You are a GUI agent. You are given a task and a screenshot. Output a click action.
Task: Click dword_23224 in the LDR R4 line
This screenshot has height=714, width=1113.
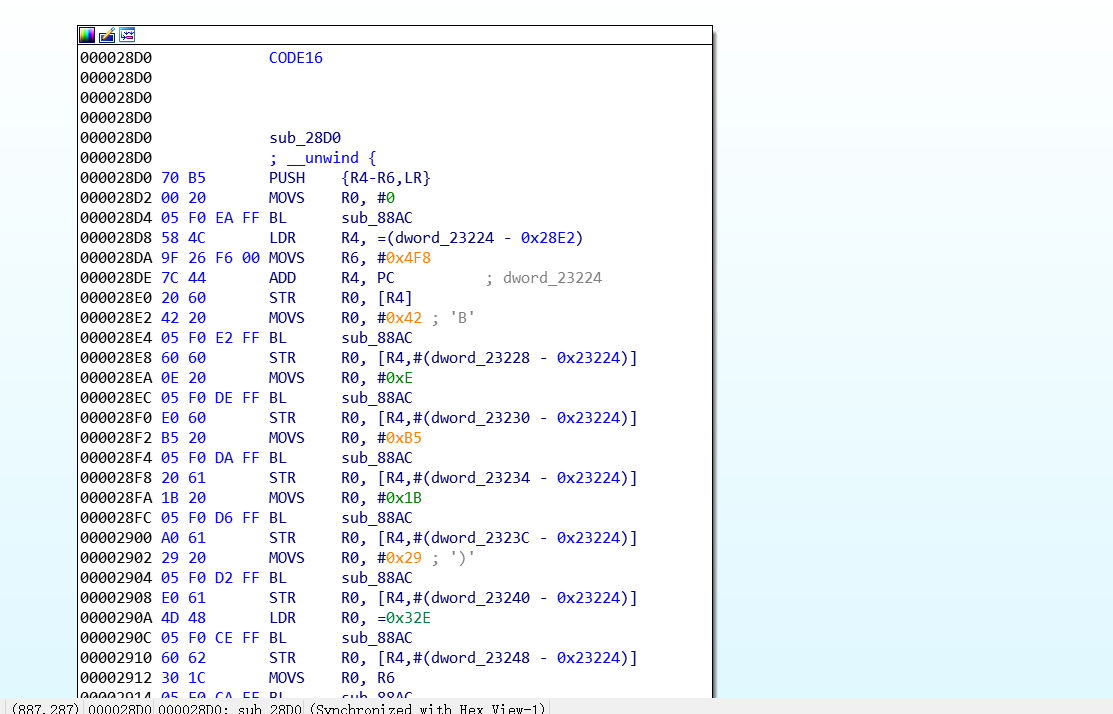(x=444, y=238)
